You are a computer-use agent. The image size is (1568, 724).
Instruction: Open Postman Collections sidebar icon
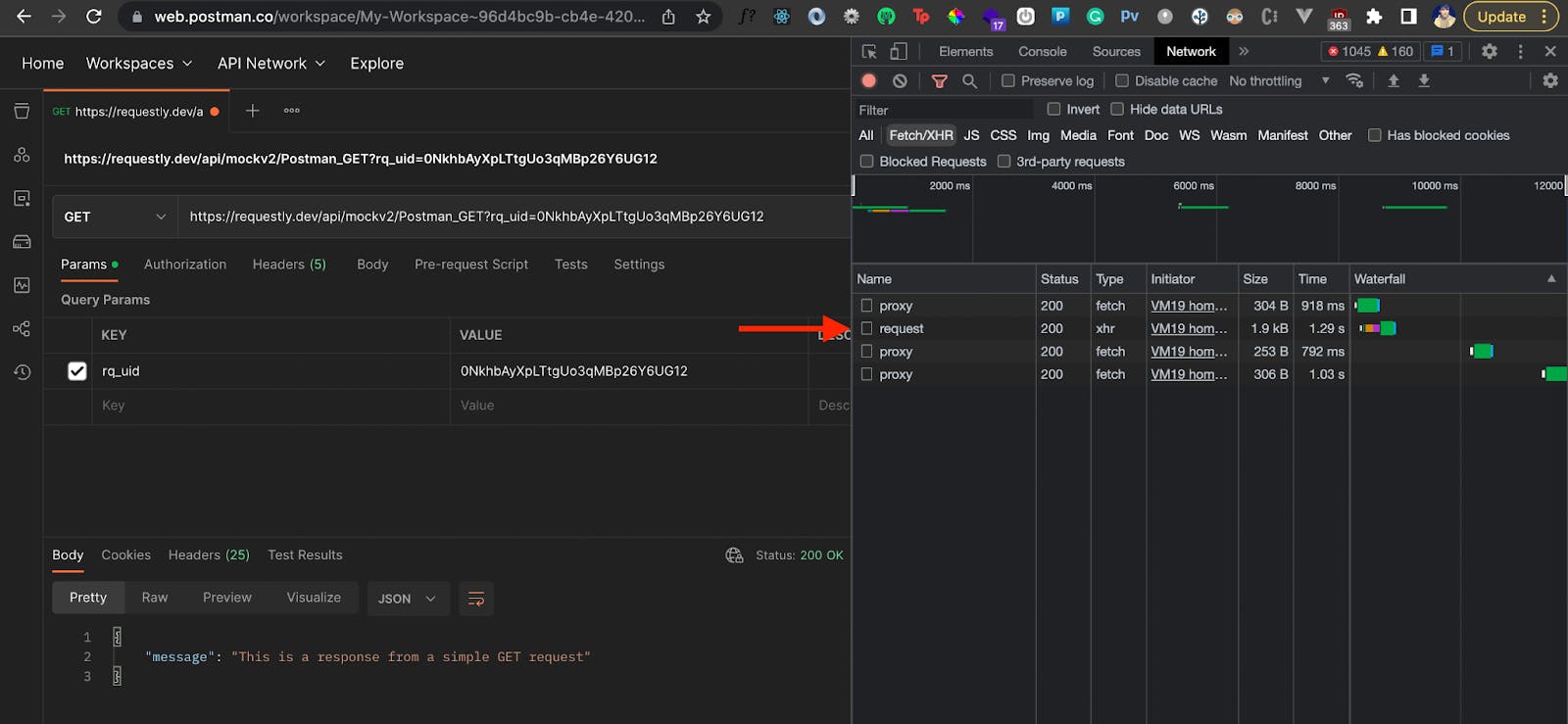(x=22, y=112)
